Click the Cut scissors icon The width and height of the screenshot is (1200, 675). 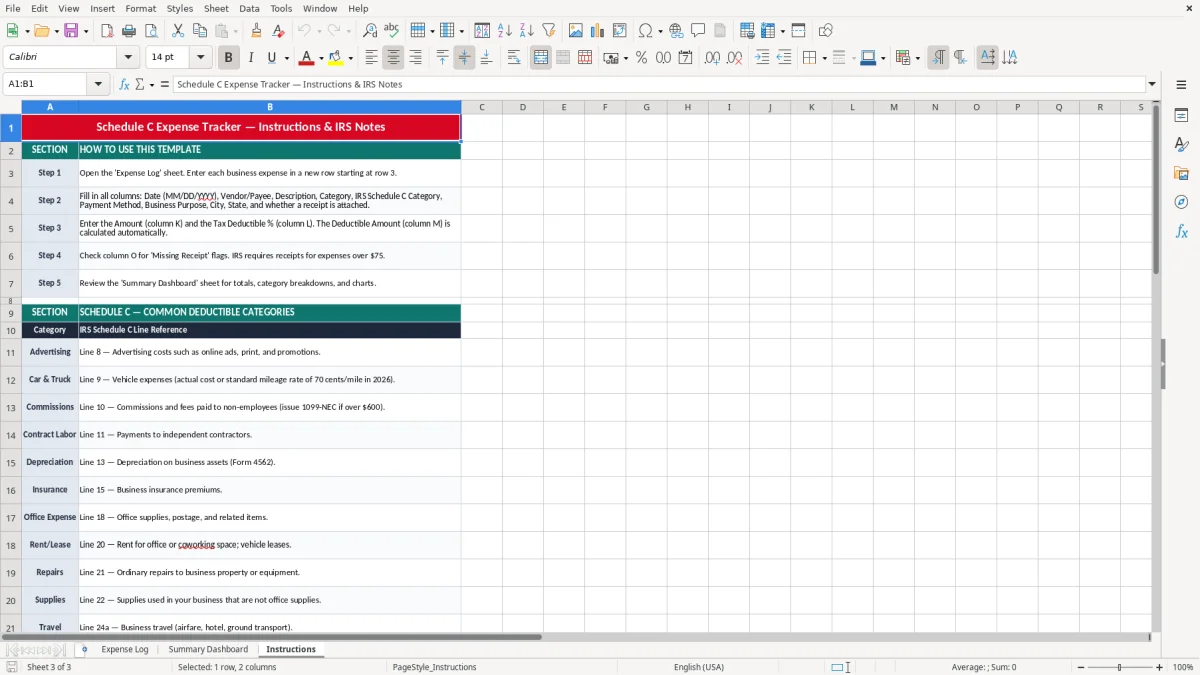pyautogui.click(x=177, y=31)
